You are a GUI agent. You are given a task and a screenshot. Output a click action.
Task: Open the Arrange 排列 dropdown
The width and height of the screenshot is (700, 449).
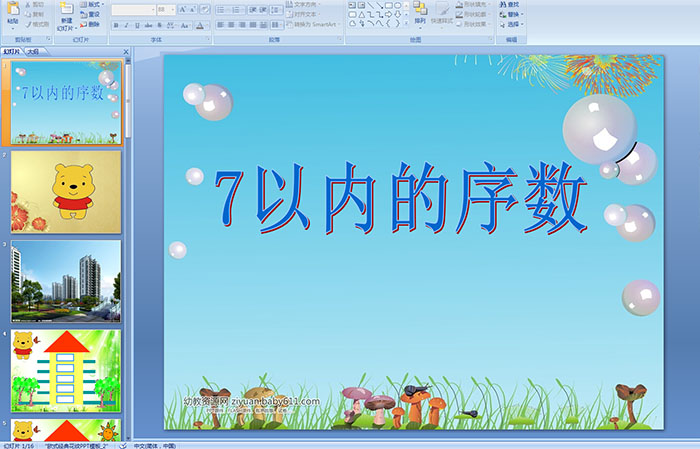tap(420, 14)
